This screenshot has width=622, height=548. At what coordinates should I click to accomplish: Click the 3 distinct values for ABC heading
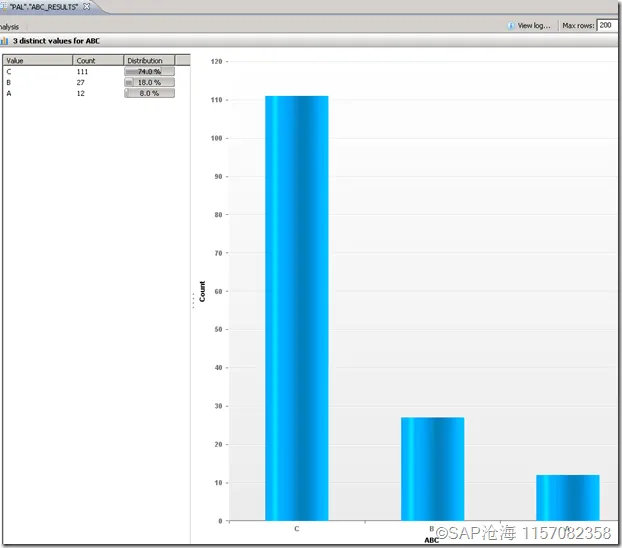coord(56,41)
